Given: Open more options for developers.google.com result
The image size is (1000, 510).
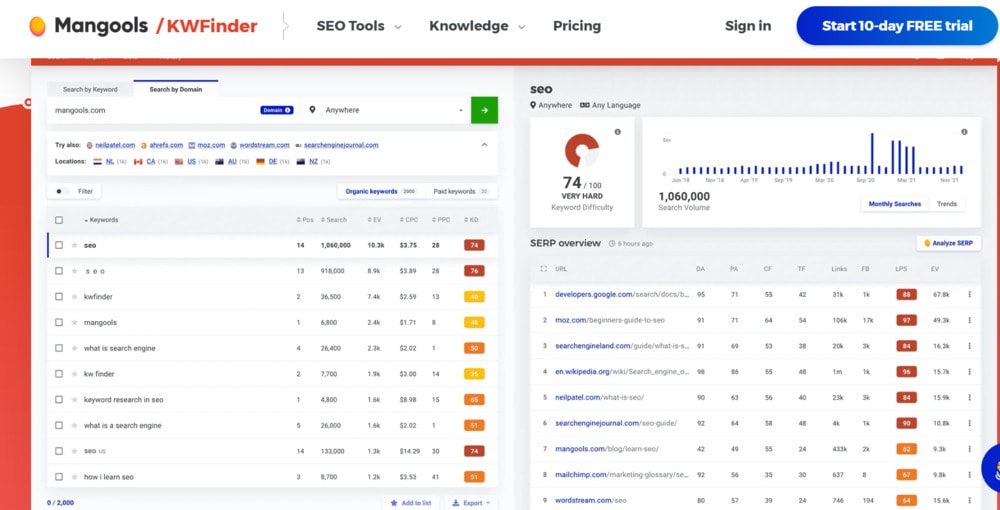Looking at the screenshot, I should pos(969,295).
